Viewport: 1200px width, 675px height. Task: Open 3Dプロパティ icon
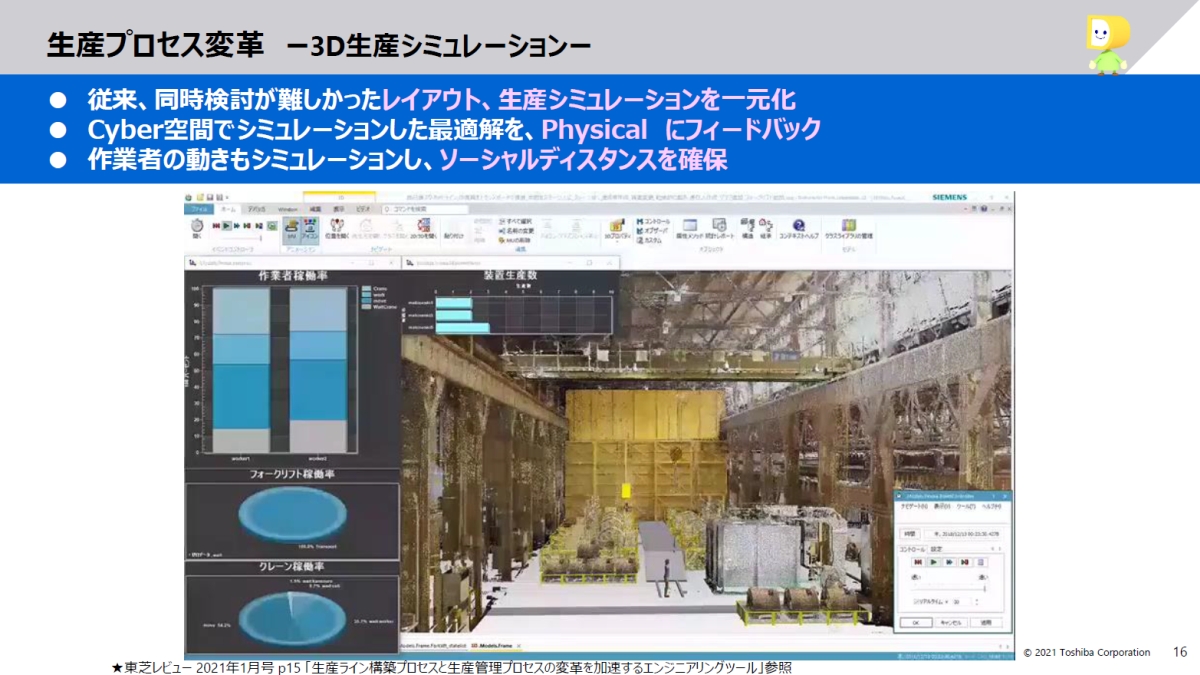coord(618,228)
